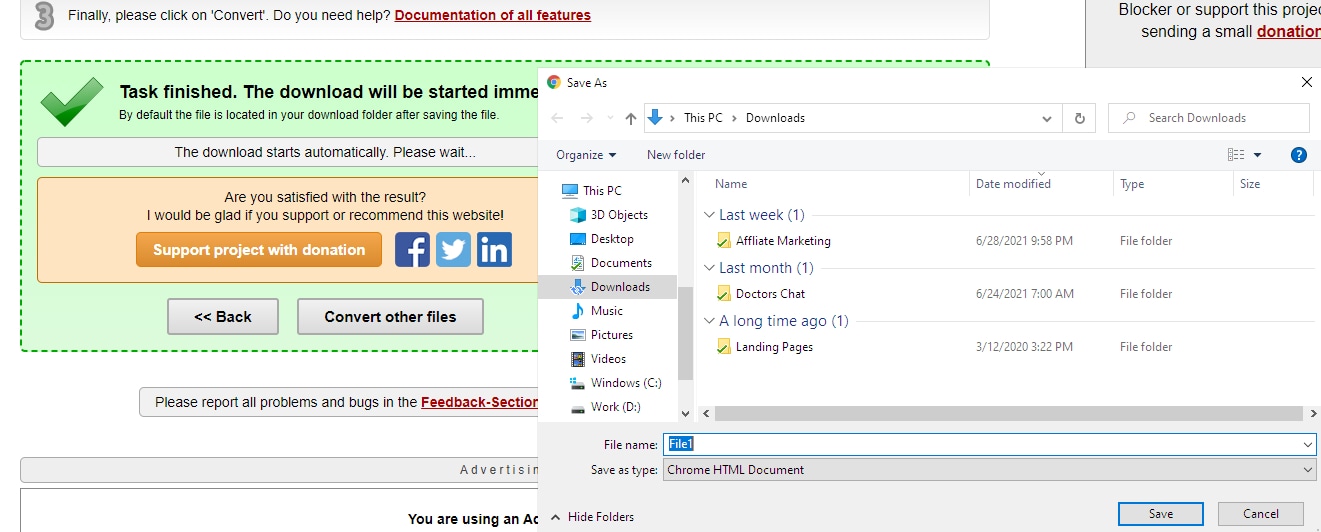The width and height of the screenshot is (1321, 532).
Task: Select 3D Objects in the navigation pane
Action: coord(618,215)
